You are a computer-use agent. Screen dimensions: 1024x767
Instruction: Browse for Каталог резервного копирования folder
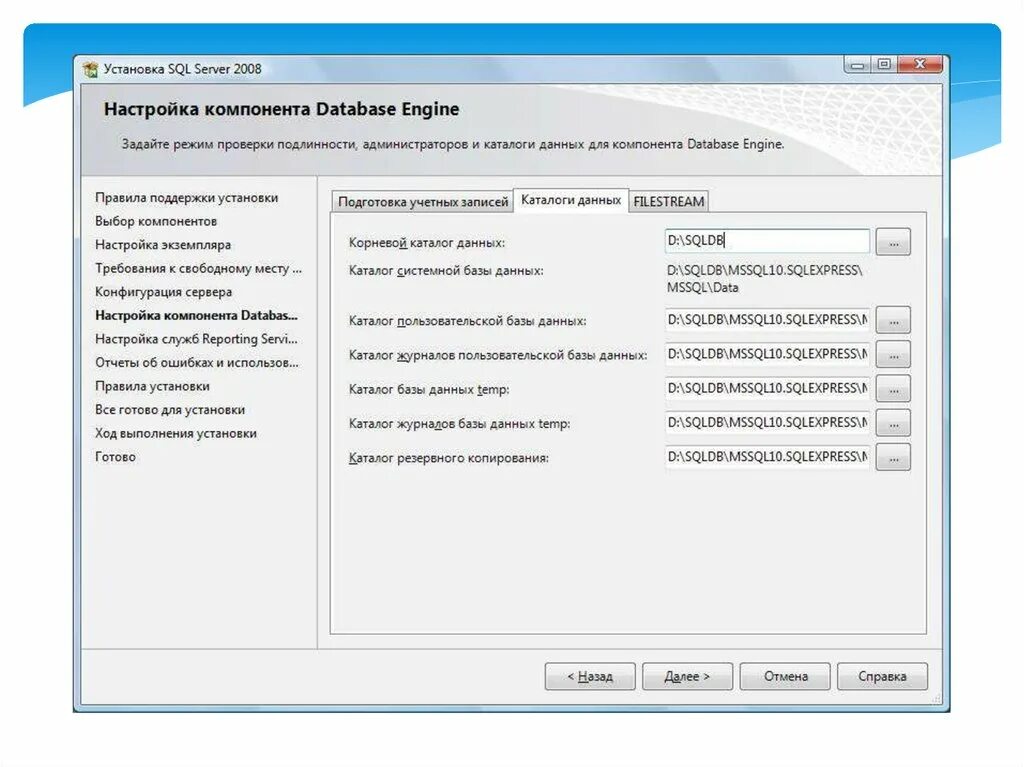[x=893, y=458]
